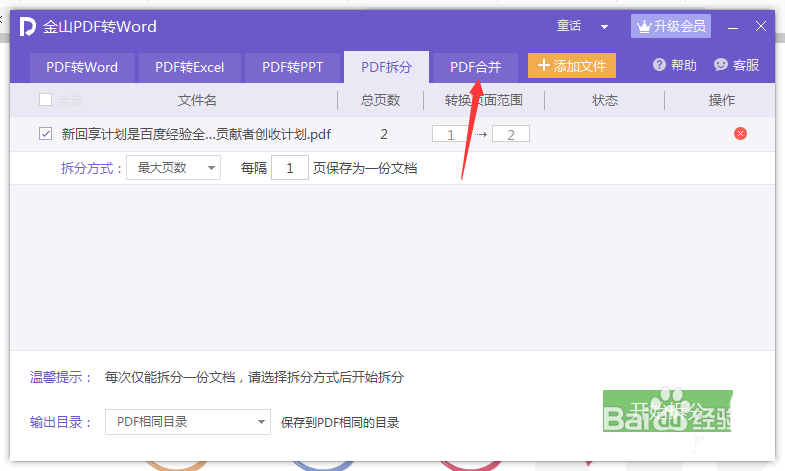Open the PDF相同目录 output directory dropdown

point(188,422)
